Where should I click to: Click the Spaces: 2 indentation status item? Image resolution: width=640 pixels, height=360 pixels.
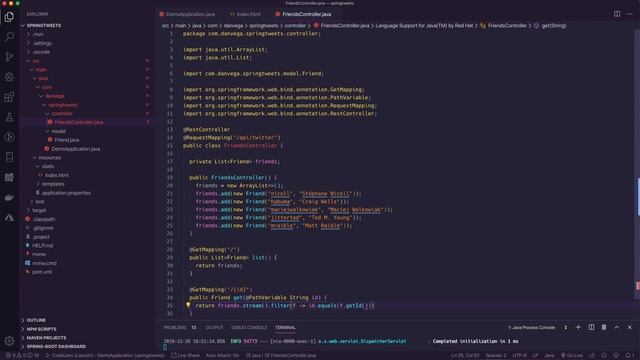pyautogui.click(x=496, y=356)
